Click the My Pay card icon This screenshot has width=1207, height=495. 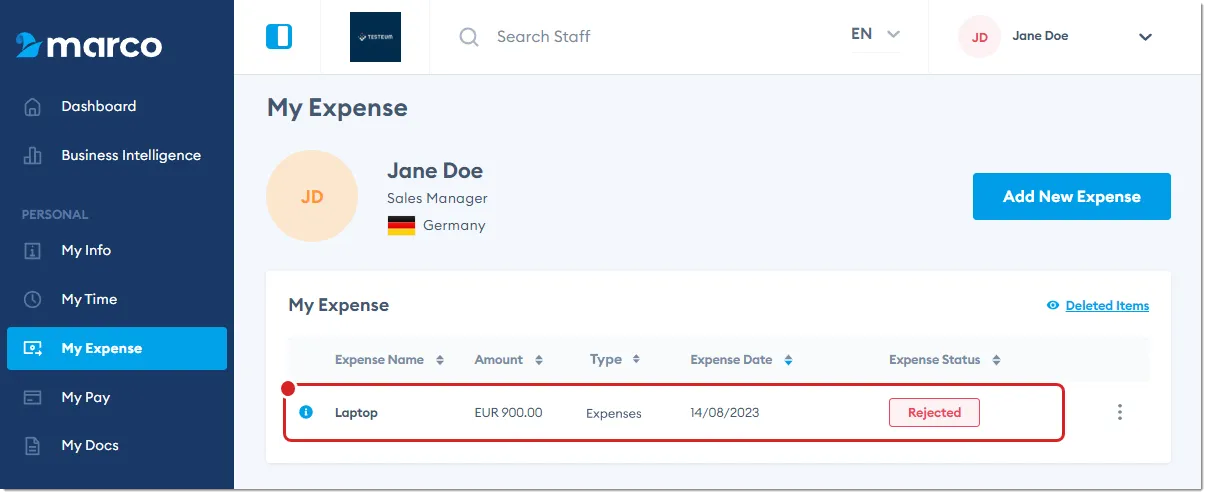(x=33, y=398)
